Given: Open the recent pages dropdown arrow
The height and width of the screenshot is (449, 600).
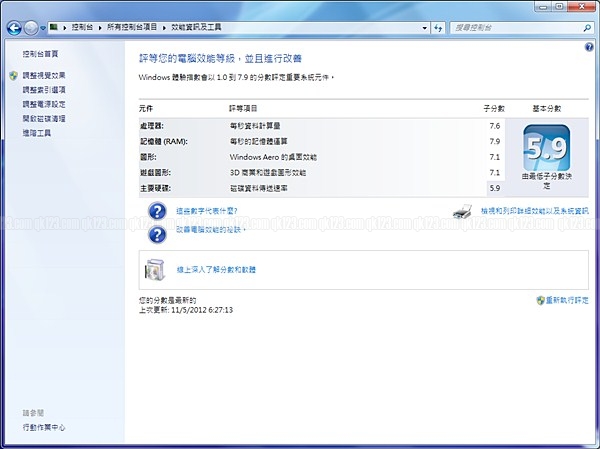Looking at the screenshot, I should [43, 28].
